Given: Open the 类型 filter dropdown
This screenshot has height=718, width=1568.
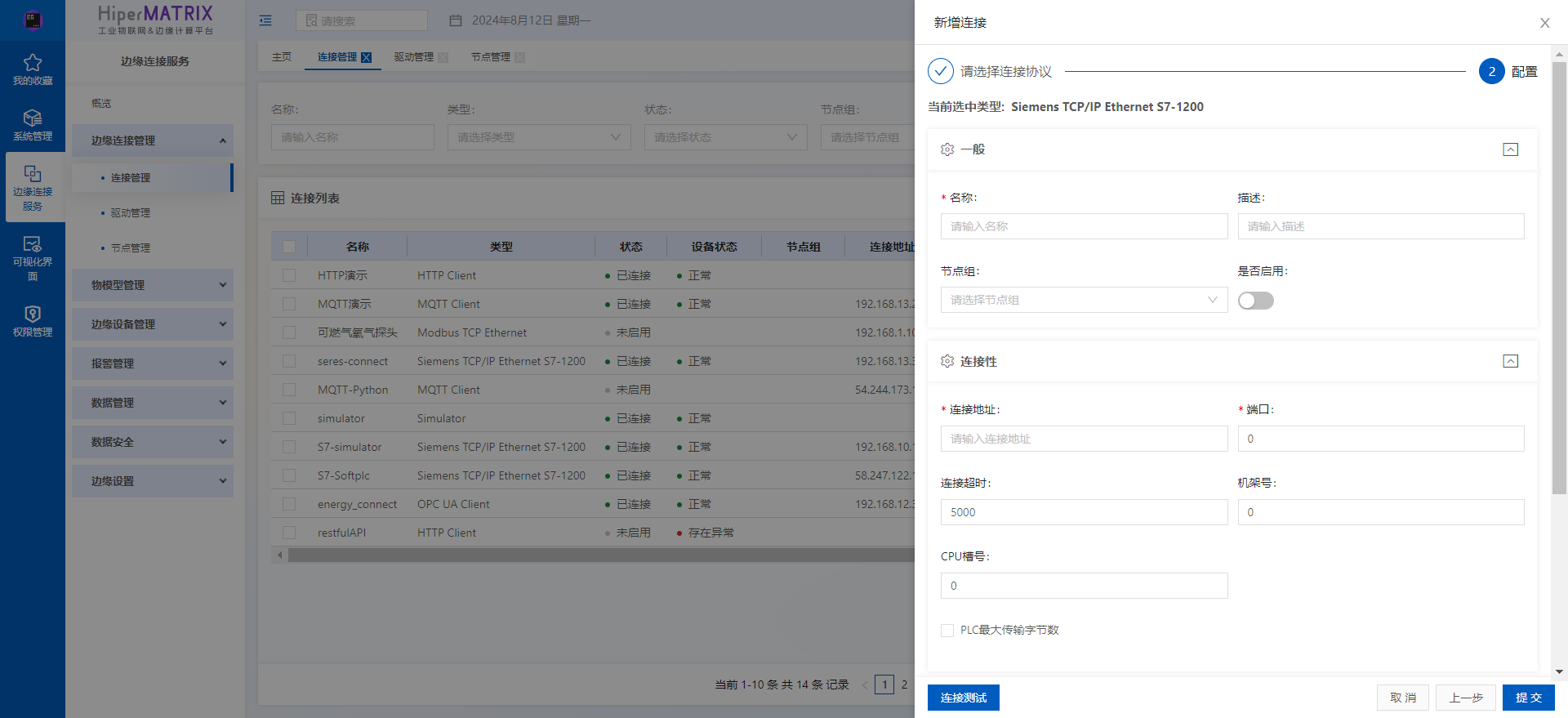Looking at the screenshot, I should click(539, 137).
